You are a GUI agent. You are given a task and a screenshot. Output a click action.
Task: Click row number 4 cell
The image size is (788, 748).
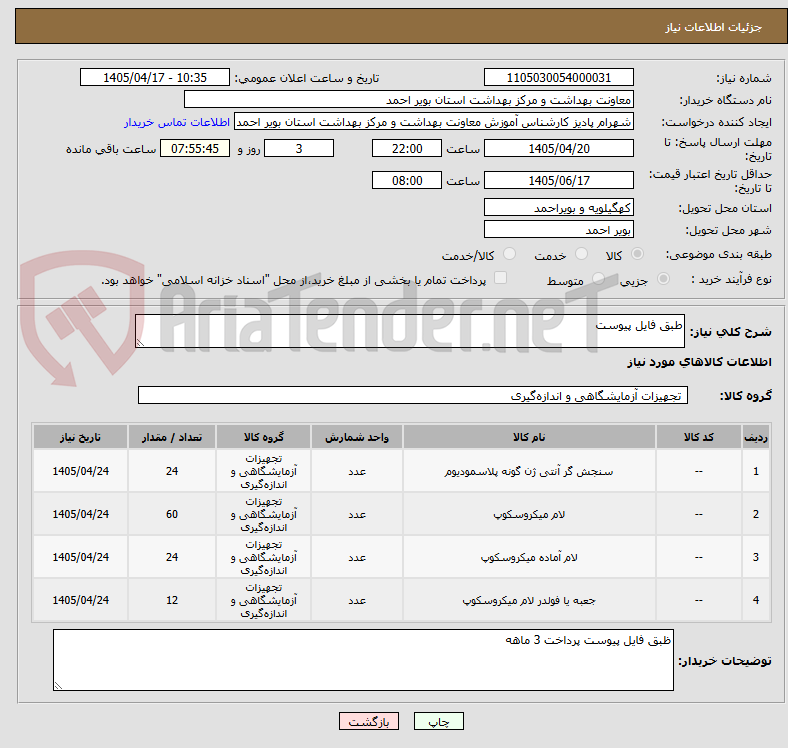(755, 600)
